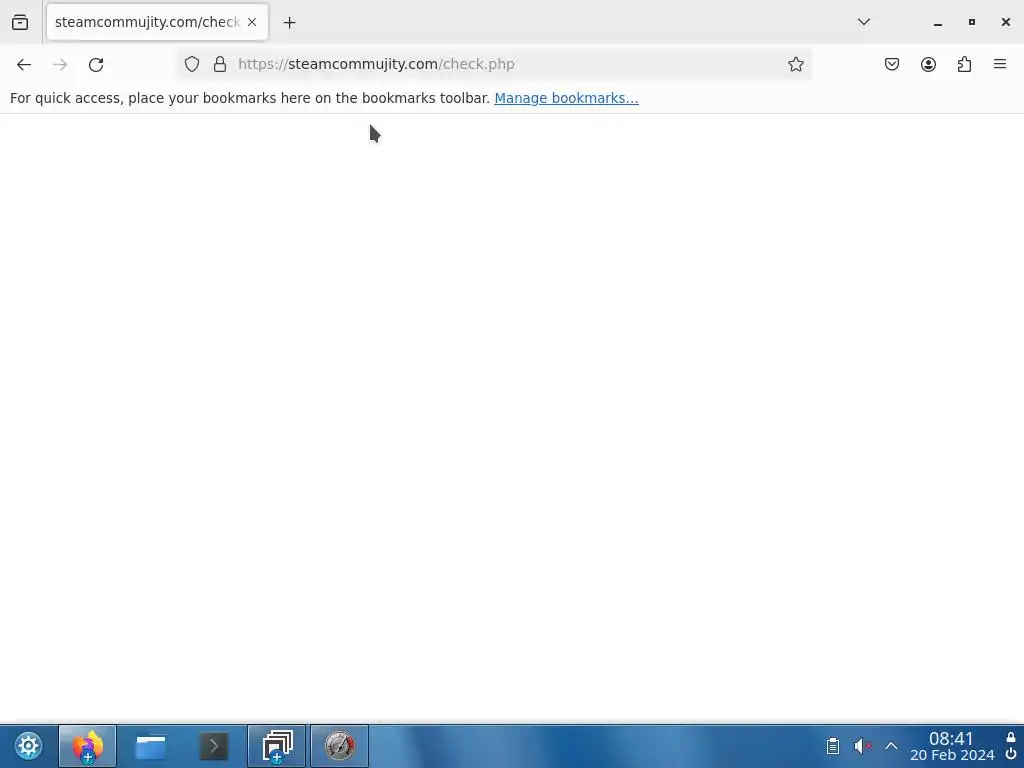This screenshot has height=768, width=1024.
Task: Open power options in tray
Action: click(1011, 754)
